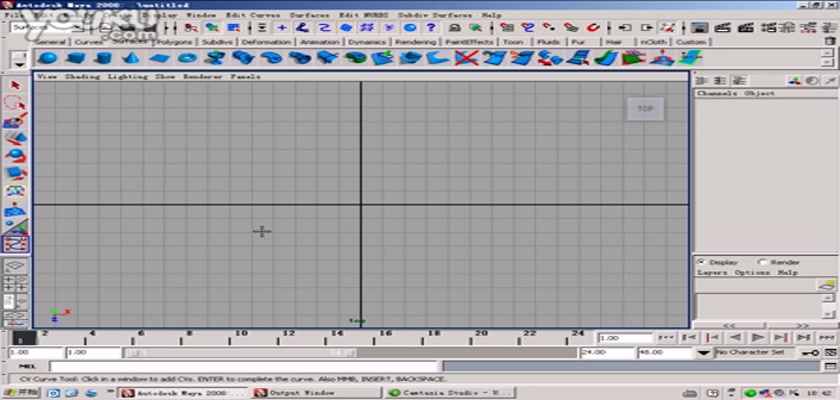The width and height of the screenshot is (840, 400).
Task: Click the NURBS torus shelf icon
Action: point(187,59)
